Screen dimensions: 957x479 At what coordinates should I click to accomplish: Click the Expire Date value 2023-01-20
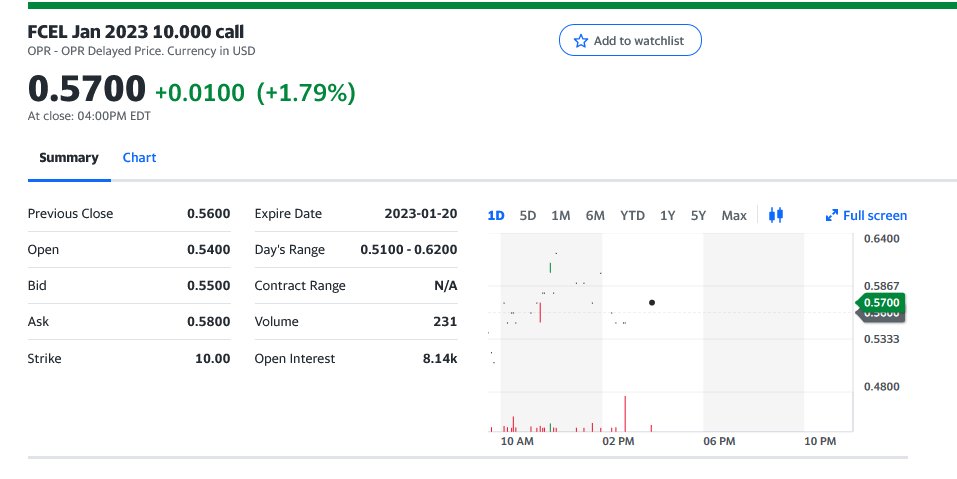pos(421,214)
